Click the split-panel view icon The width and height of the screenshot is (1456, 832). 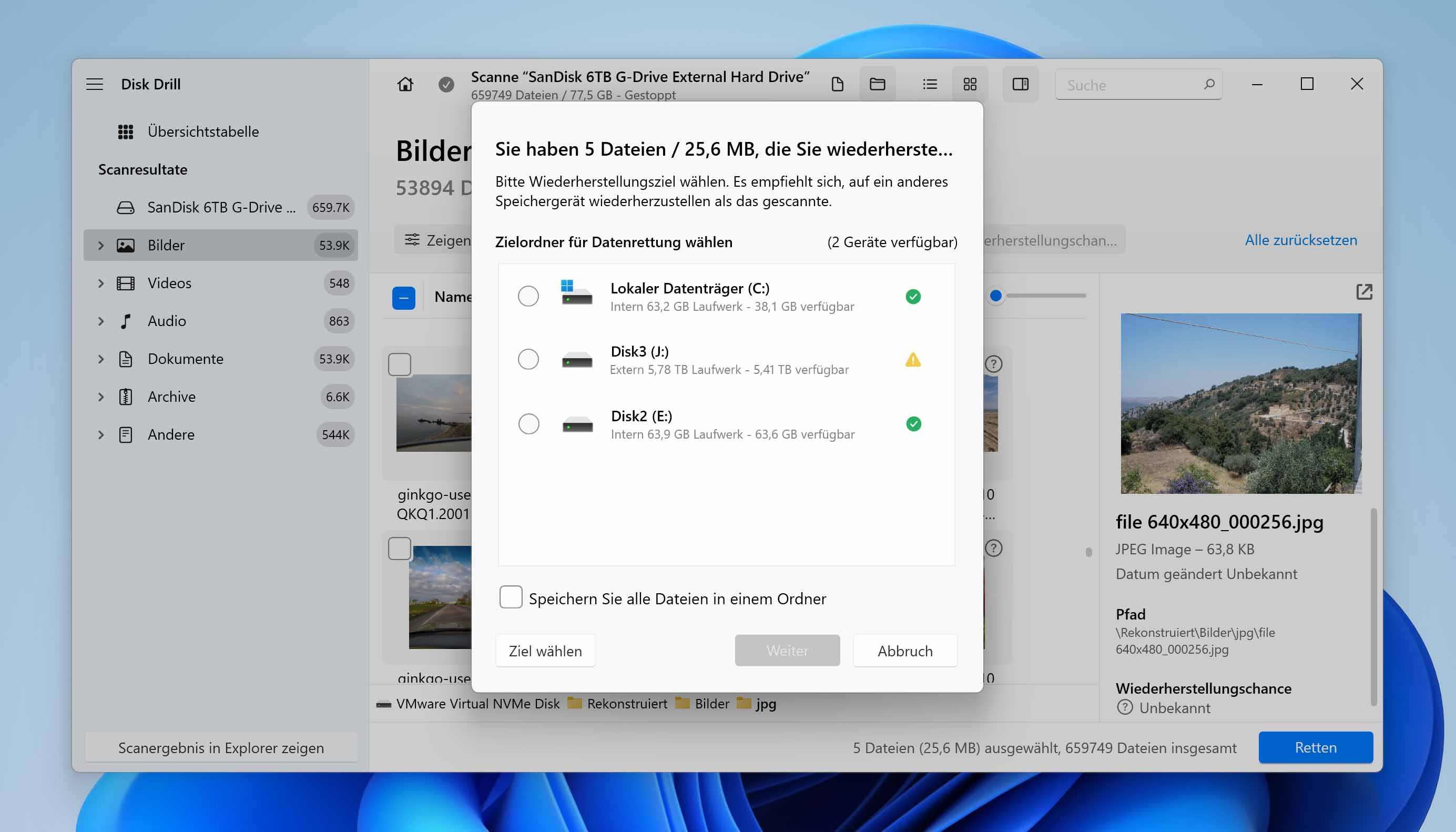pos(1020,84)
